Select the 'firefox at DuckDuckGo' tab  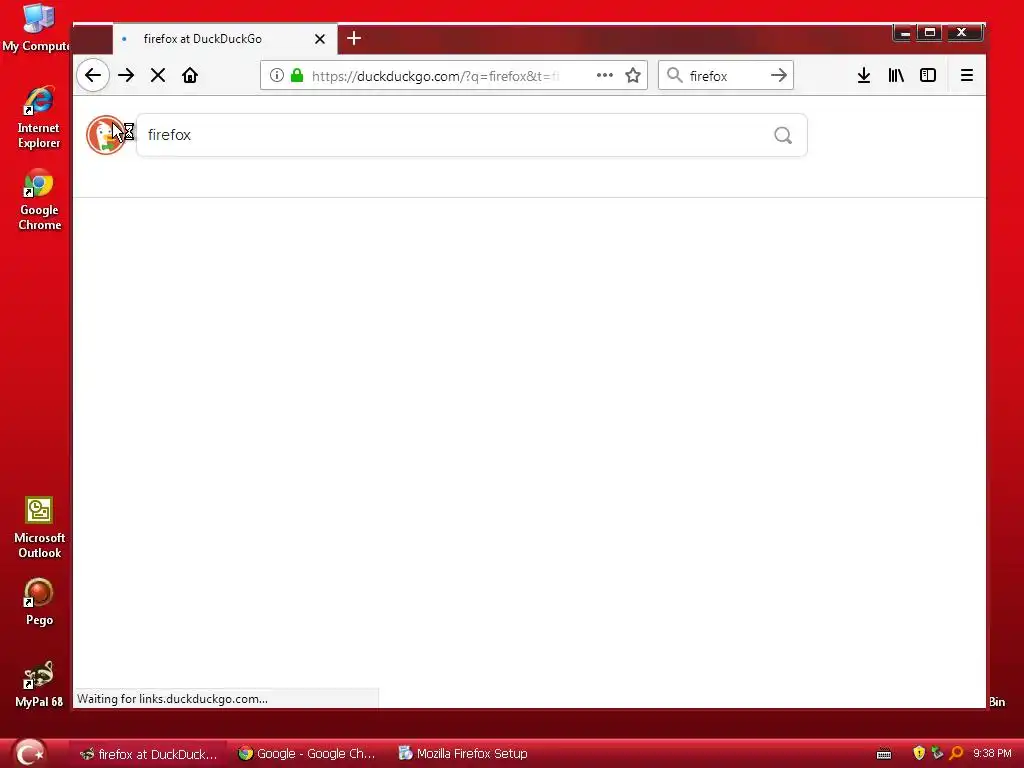(x=225, y=39)
